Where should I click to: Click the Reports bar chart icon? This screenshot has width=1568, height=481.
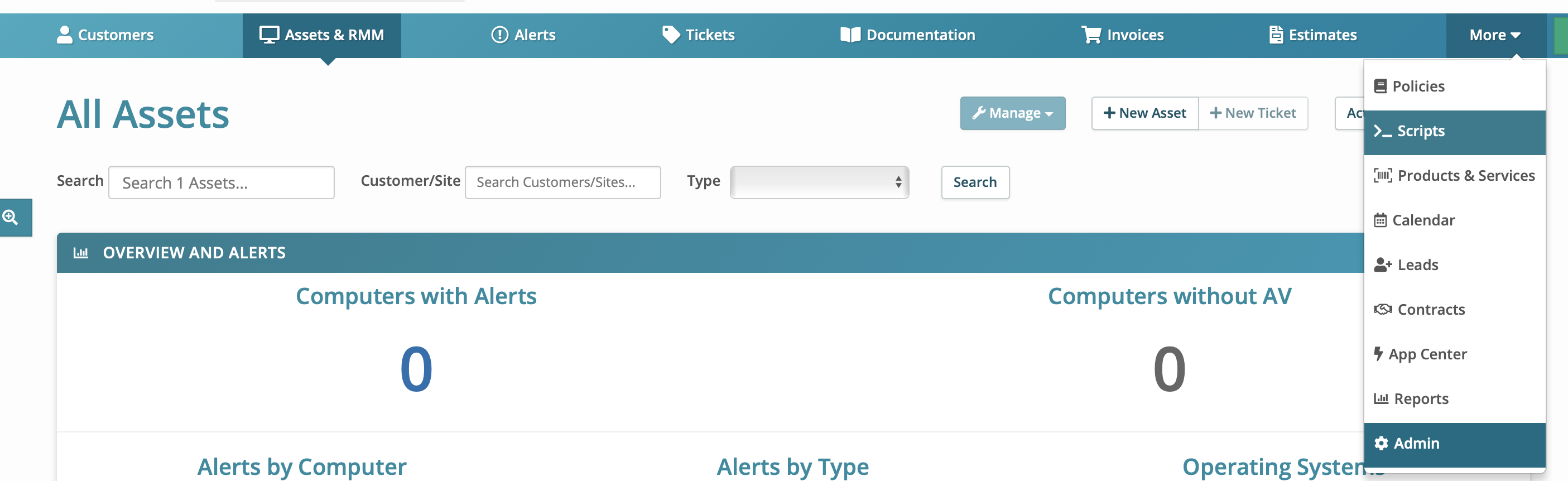(1381, 399)
